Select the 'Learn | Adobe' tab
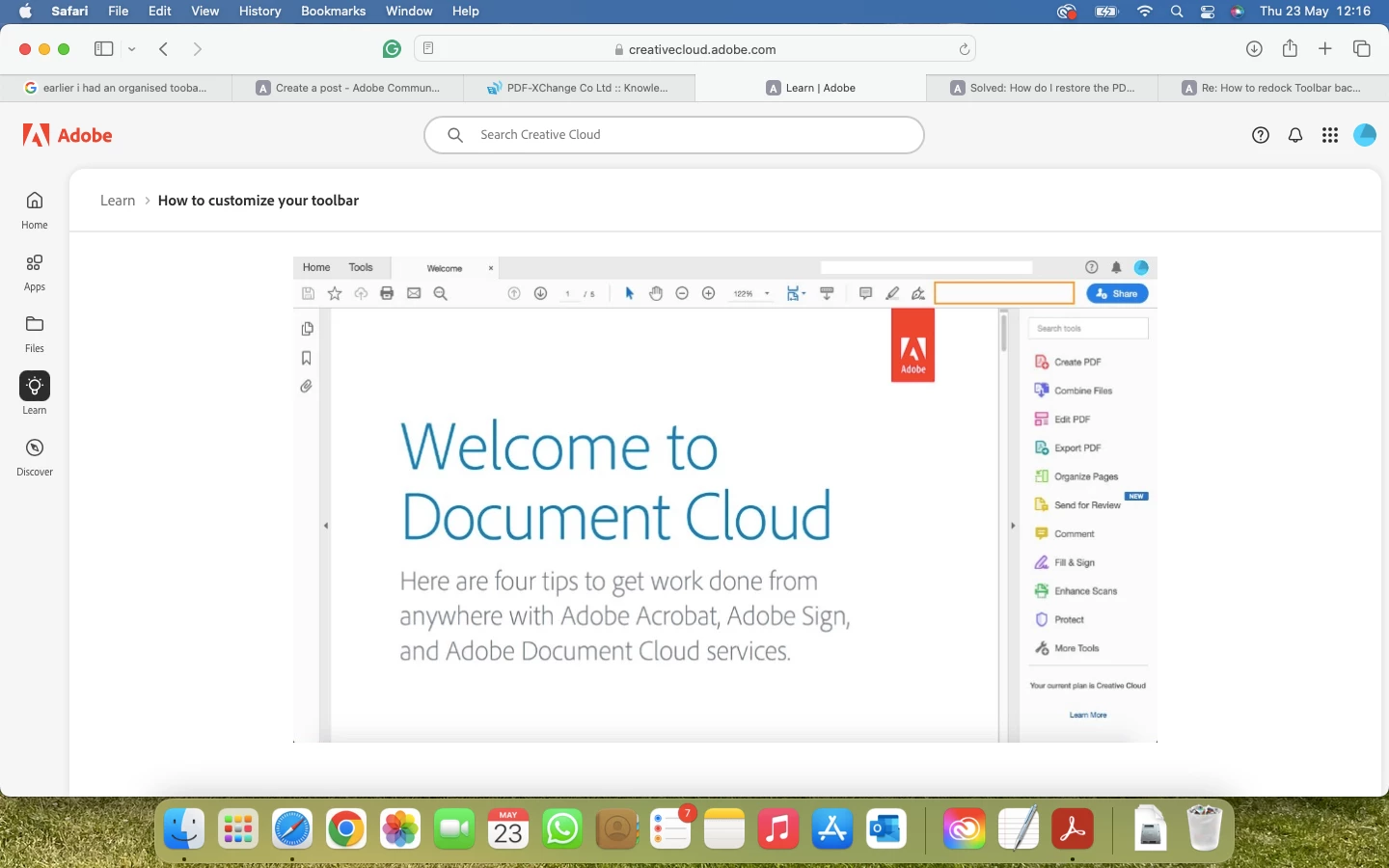Viewport: 1389px width, 868px height. [x=810, y=88]
